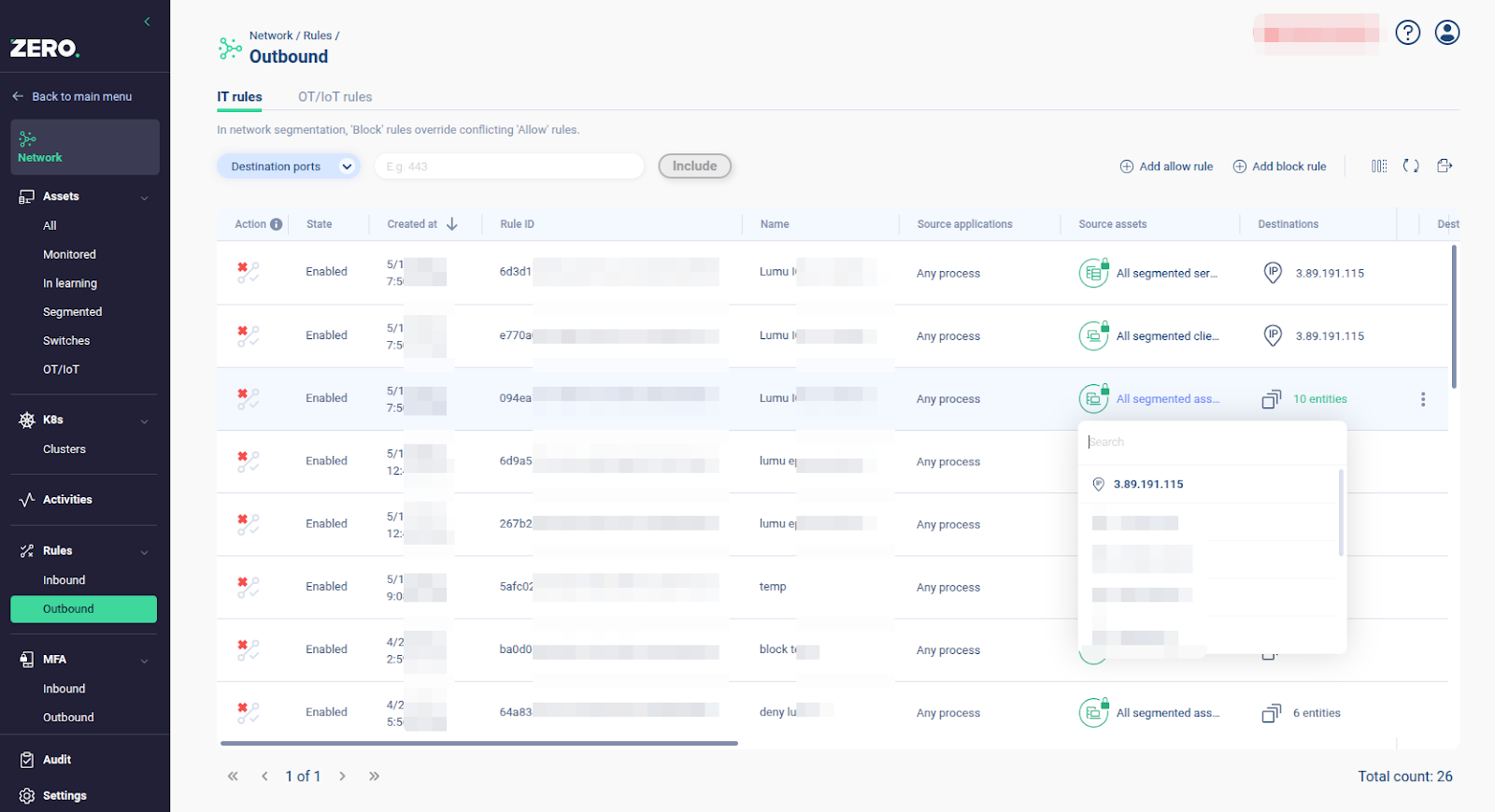This screenshot has height=812, width=1495.
Task: Click the column settings icon in toolbar
Action: tap(1379, 166)
